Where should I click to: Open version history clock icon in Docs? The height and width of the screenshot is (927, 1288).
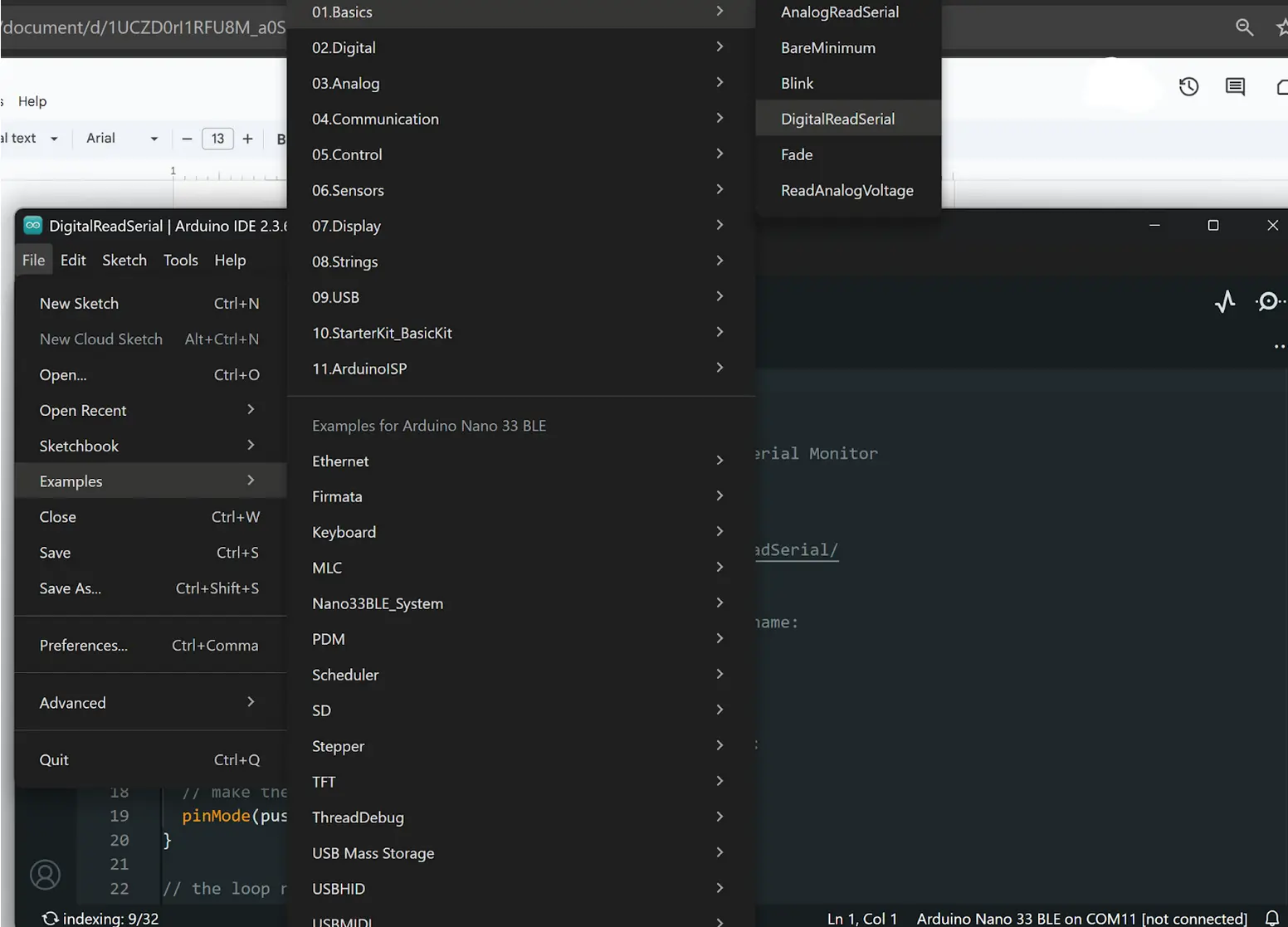point(1188,86)
